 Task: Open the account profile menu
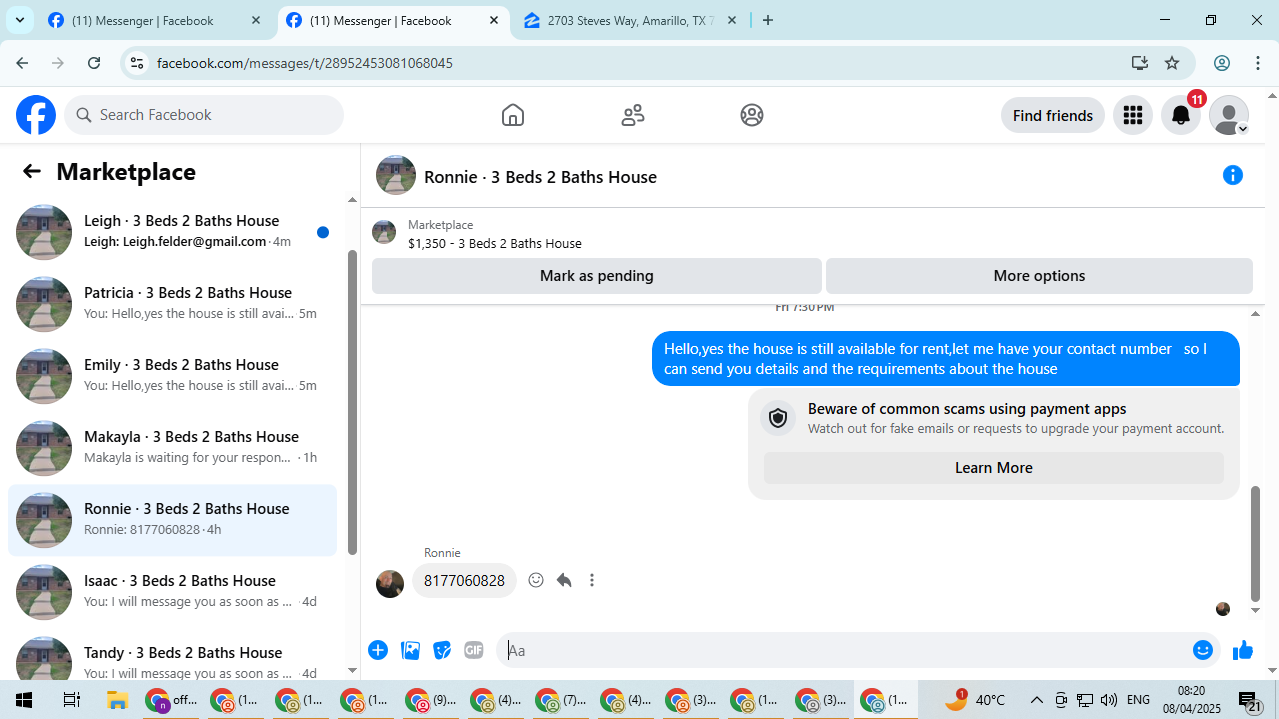pos(1229,116)
